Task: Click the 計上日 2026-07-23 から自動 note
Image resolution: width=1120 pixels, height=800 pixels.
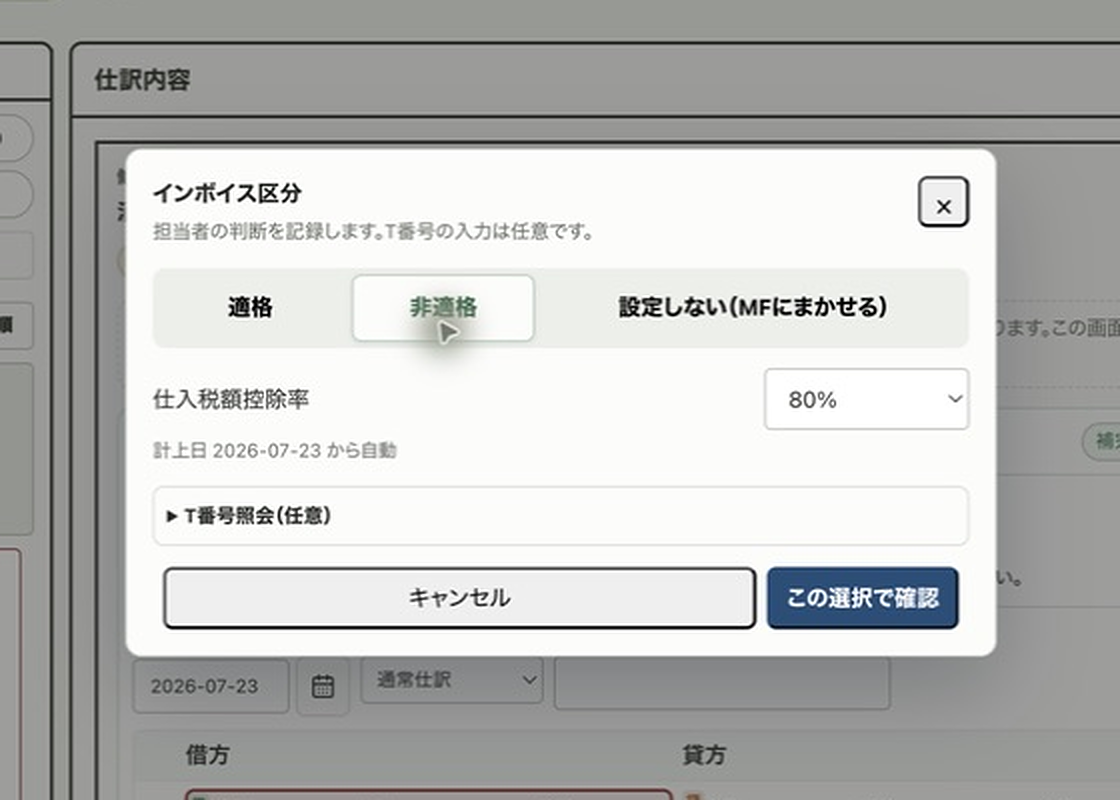Action: 275,451
